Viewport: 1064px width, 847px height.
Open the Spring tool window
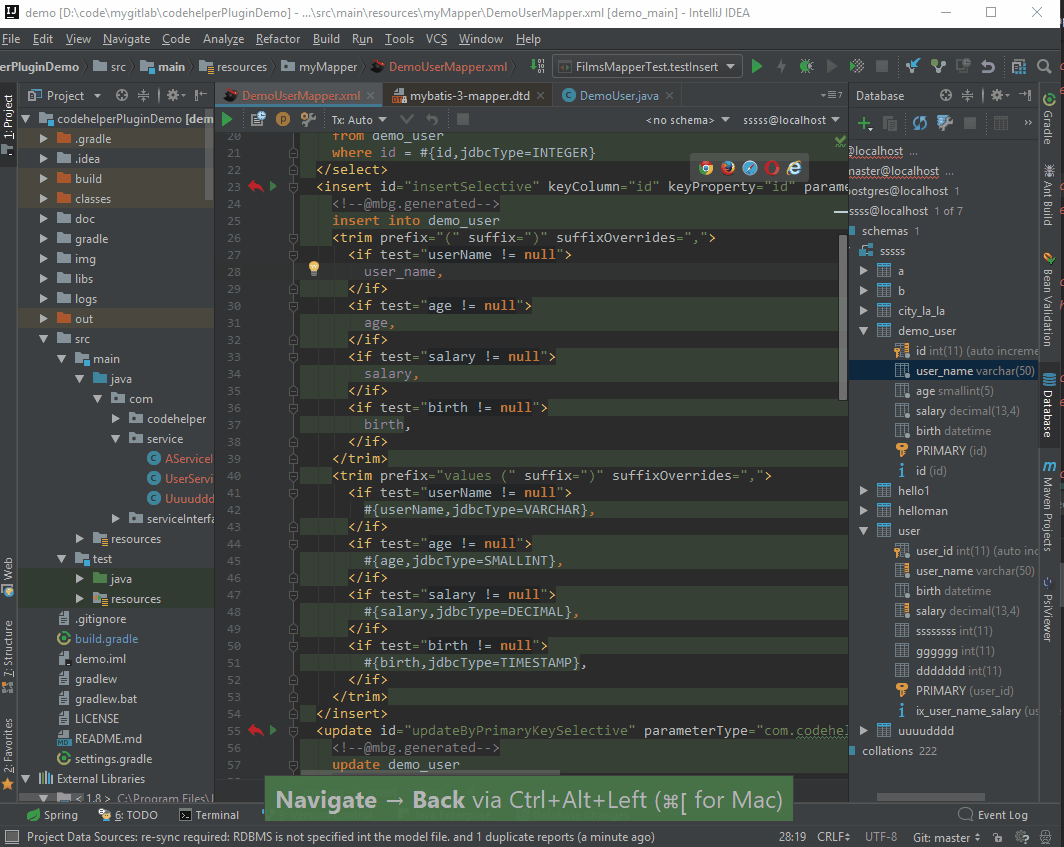(52, 815)
